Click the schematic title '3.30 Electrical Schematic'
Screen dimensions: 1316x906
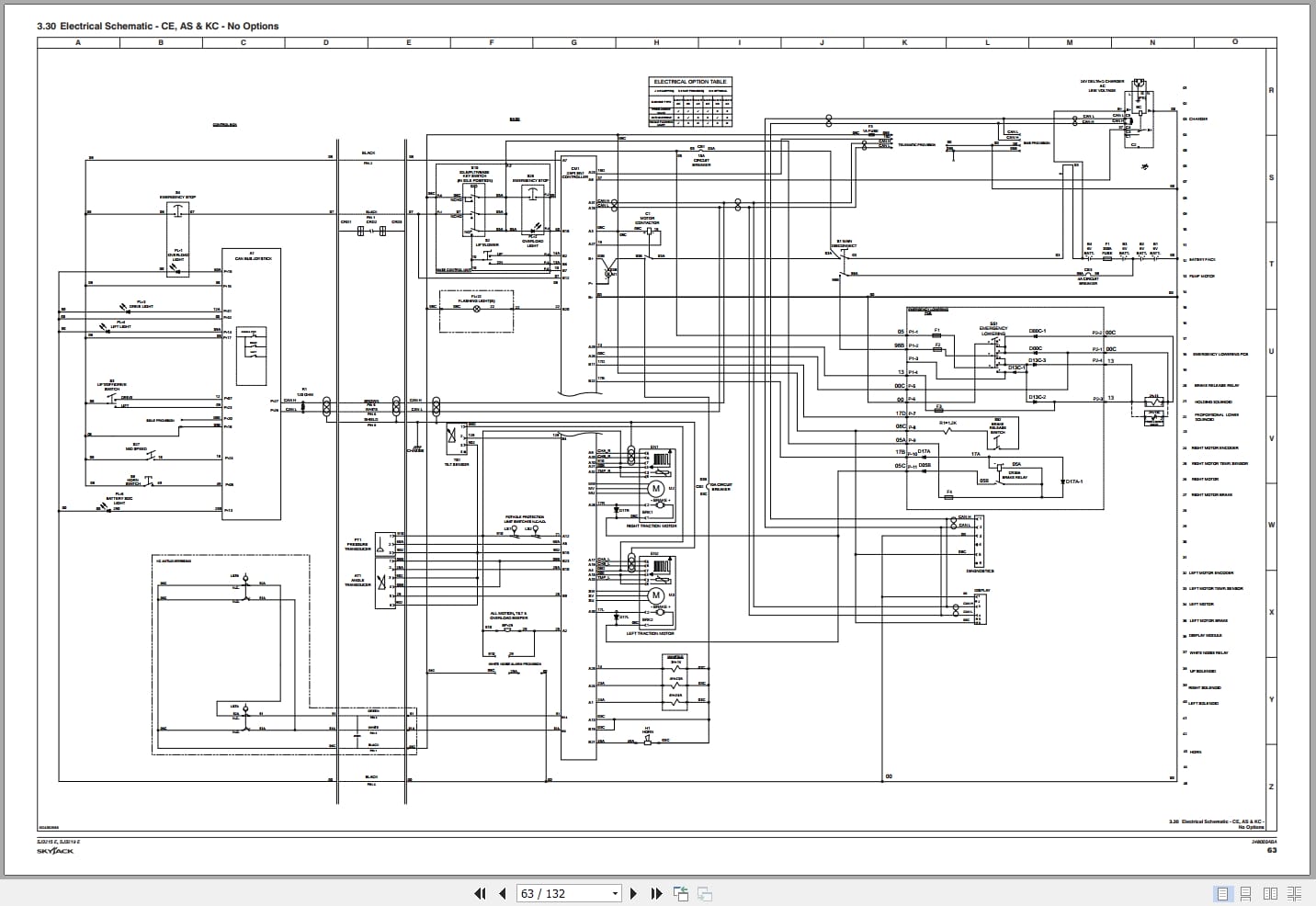tap(157, 26)
